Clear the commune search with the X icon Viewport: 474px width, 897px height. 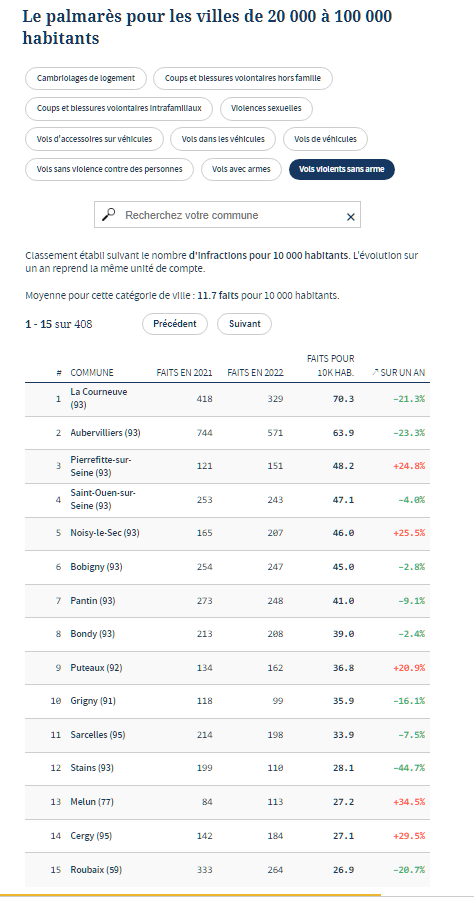coord(350,217)
